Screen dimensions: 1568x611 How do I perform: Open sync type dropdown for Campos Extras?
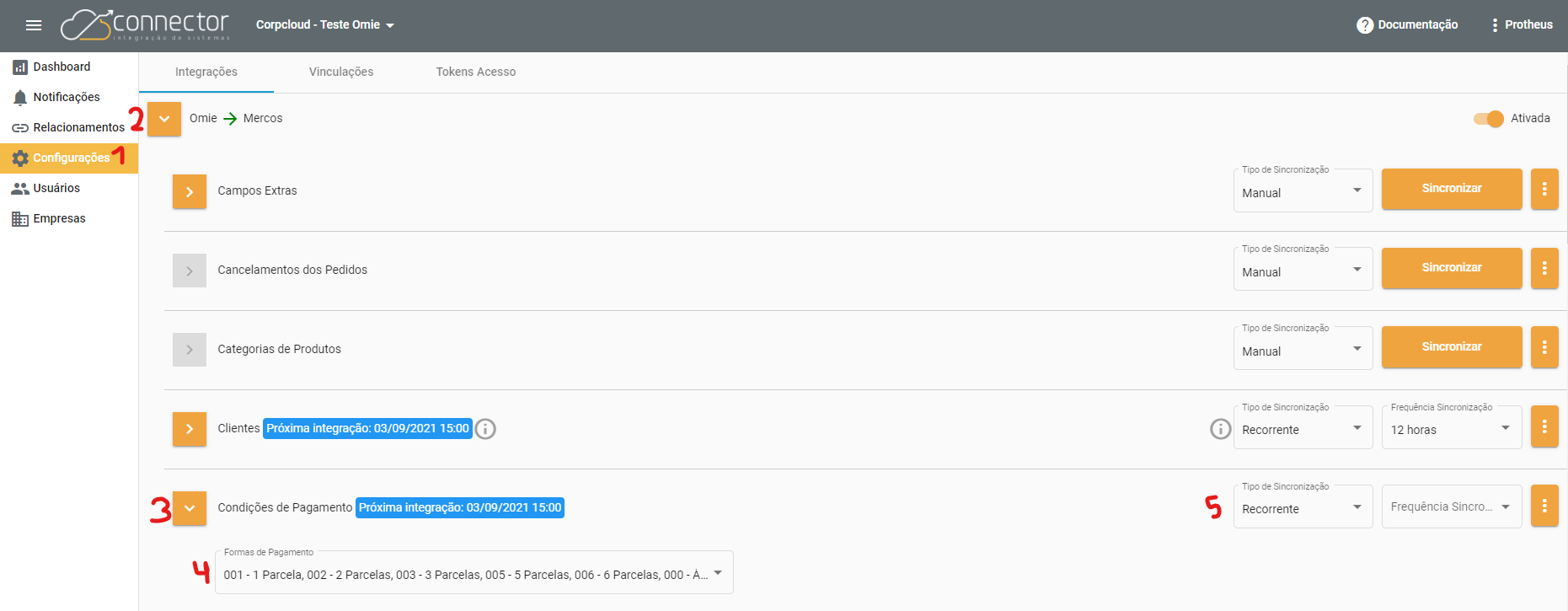pos(1303,190)
